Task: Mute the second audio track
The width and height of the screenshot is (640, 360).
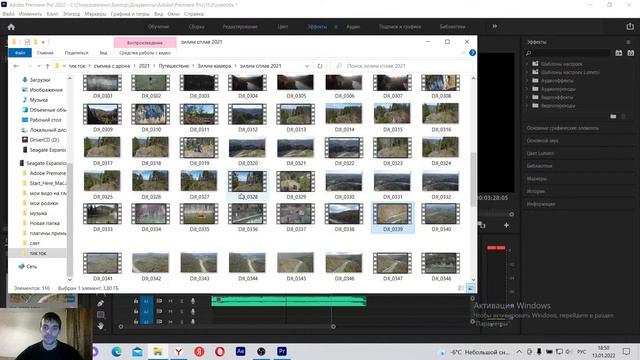Action: point(171,311)
